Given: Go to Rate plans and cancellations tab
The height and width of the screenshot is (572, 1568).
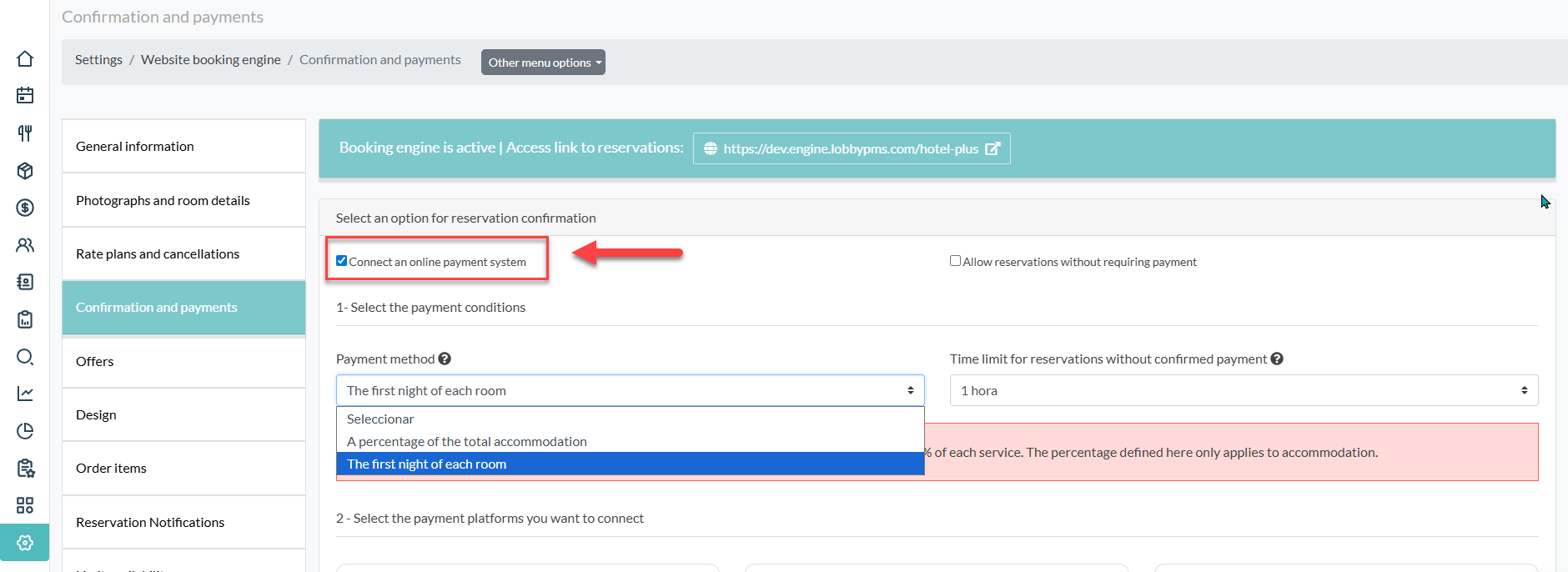Looking at the screenshot, I should click(x=158, y=254).
